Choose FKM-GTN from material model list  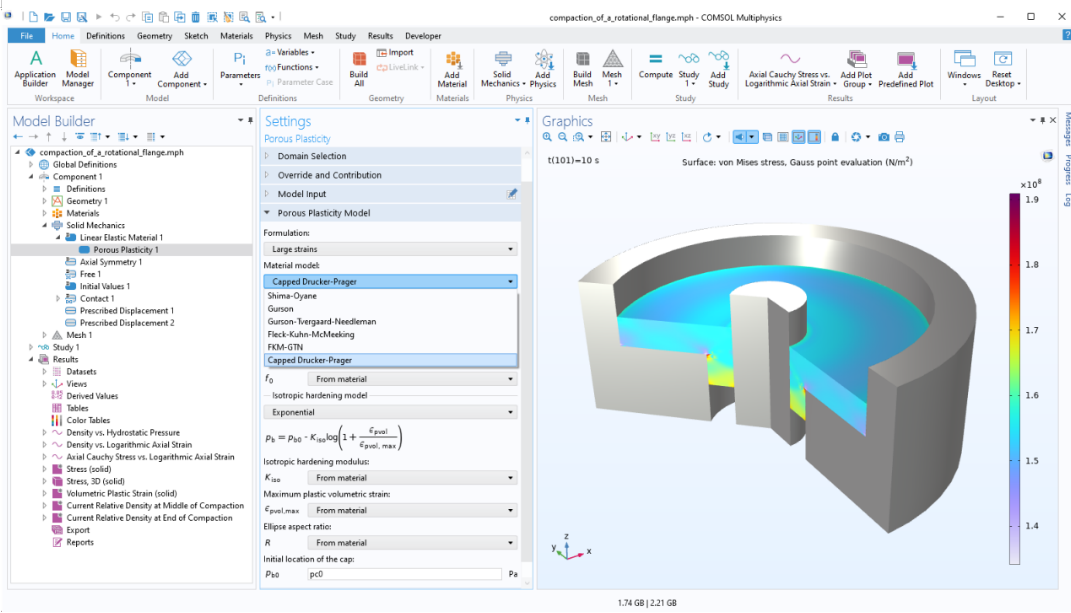[391, 347]
